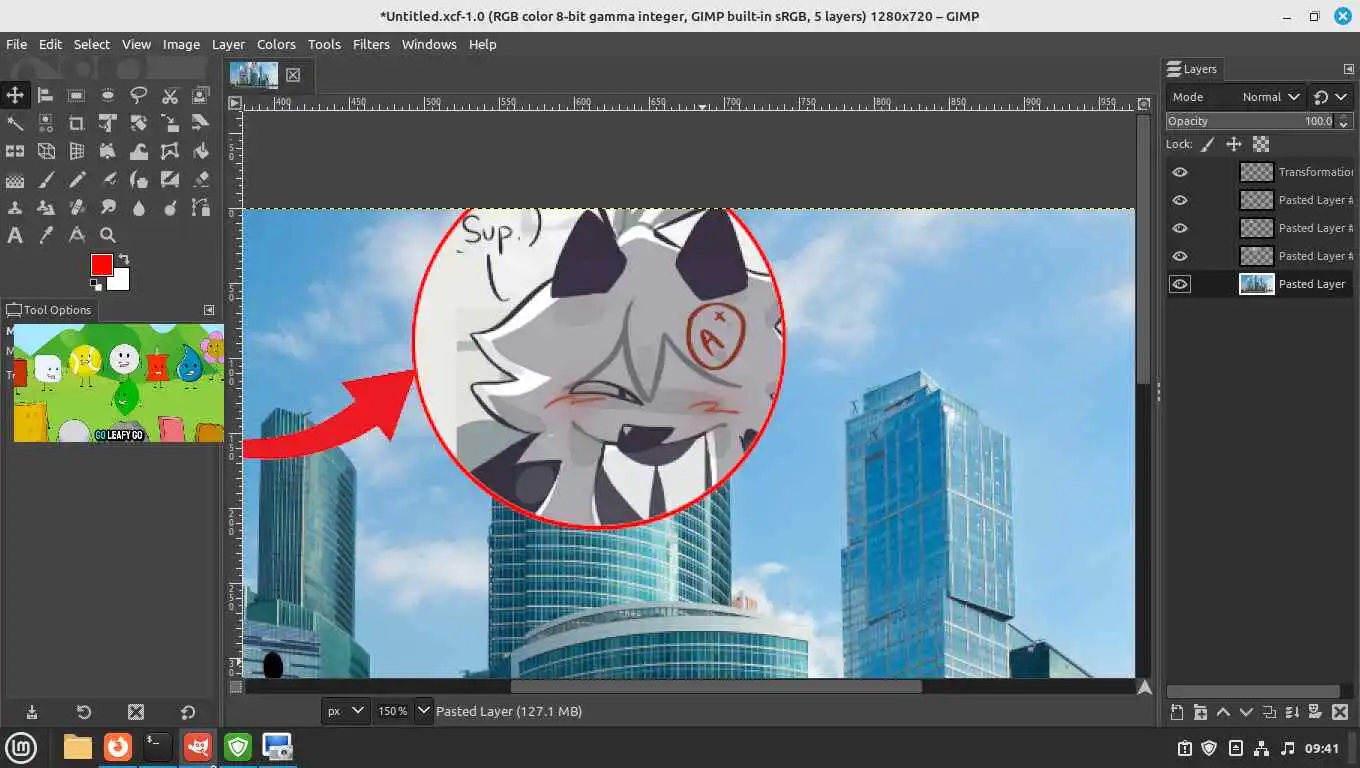This screenshot has width=1360, height=768.
Task: Open the Tool Options configure tab menu
Action: point(209,310)
